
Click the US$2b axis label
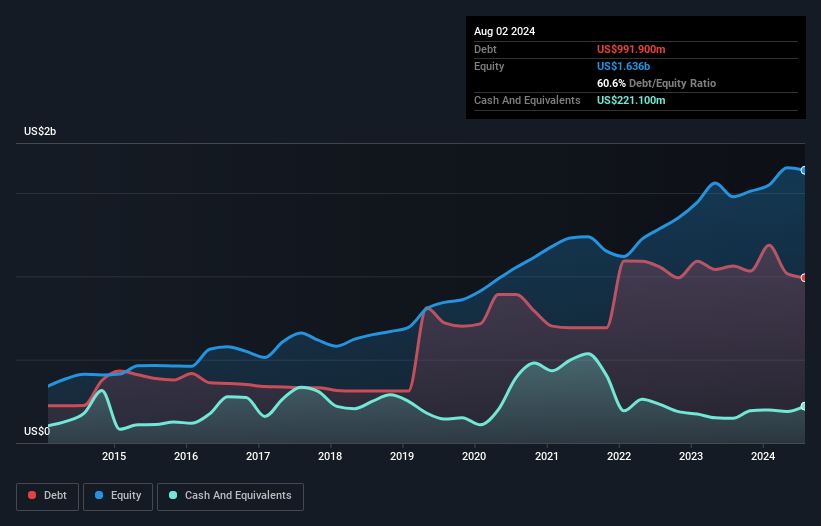click(40, 131)
